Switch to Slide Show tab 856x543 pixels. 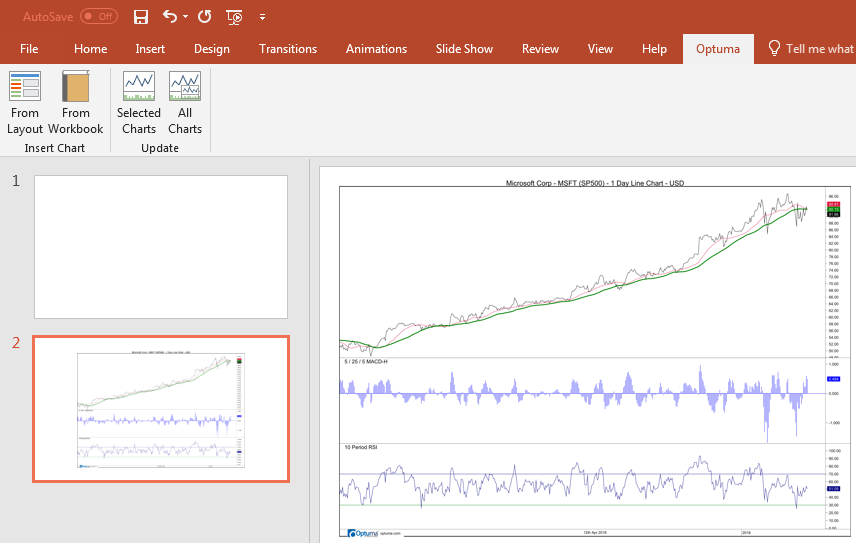tap(464, 49)
